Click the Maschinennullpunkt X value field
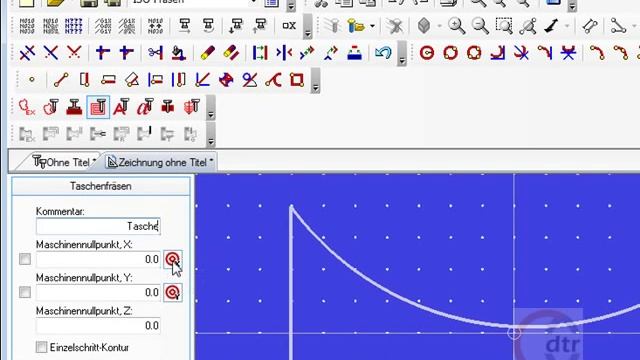The width and height of the screenshot is (640, 360). point(98,259)
